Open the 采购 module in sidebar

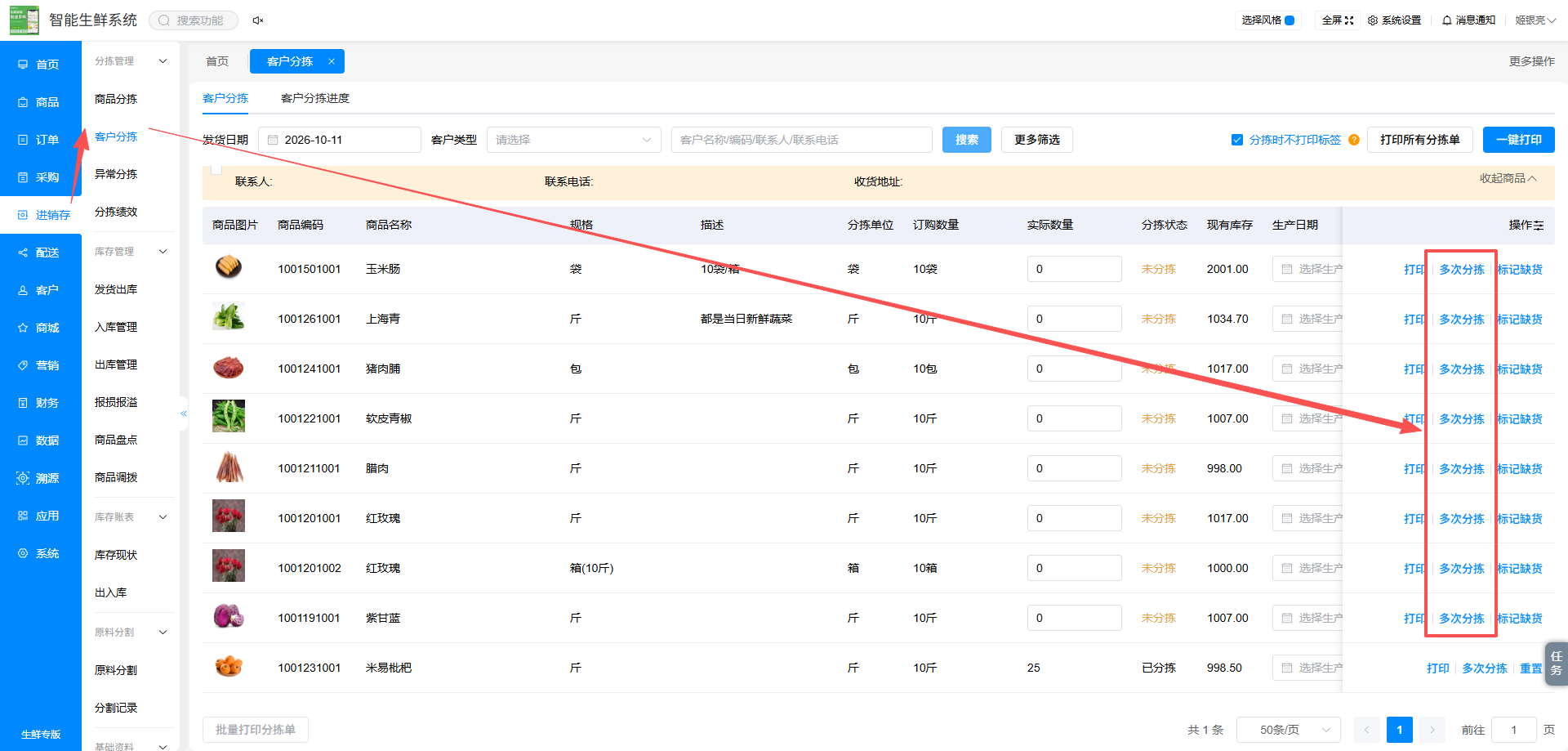click(40, 177)
